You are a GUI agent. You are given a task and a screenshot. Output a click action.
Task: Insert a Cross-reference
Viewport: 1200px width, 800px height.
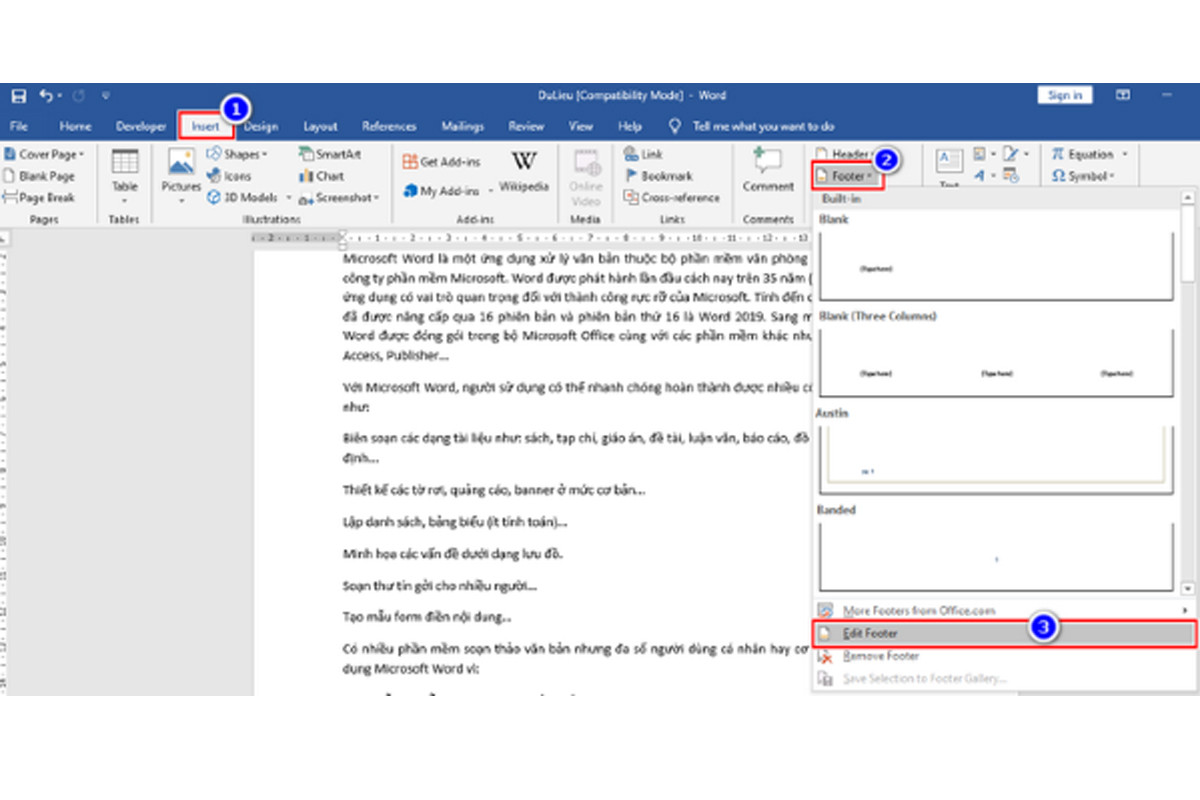pyautogui.click(x=671, y=198)
